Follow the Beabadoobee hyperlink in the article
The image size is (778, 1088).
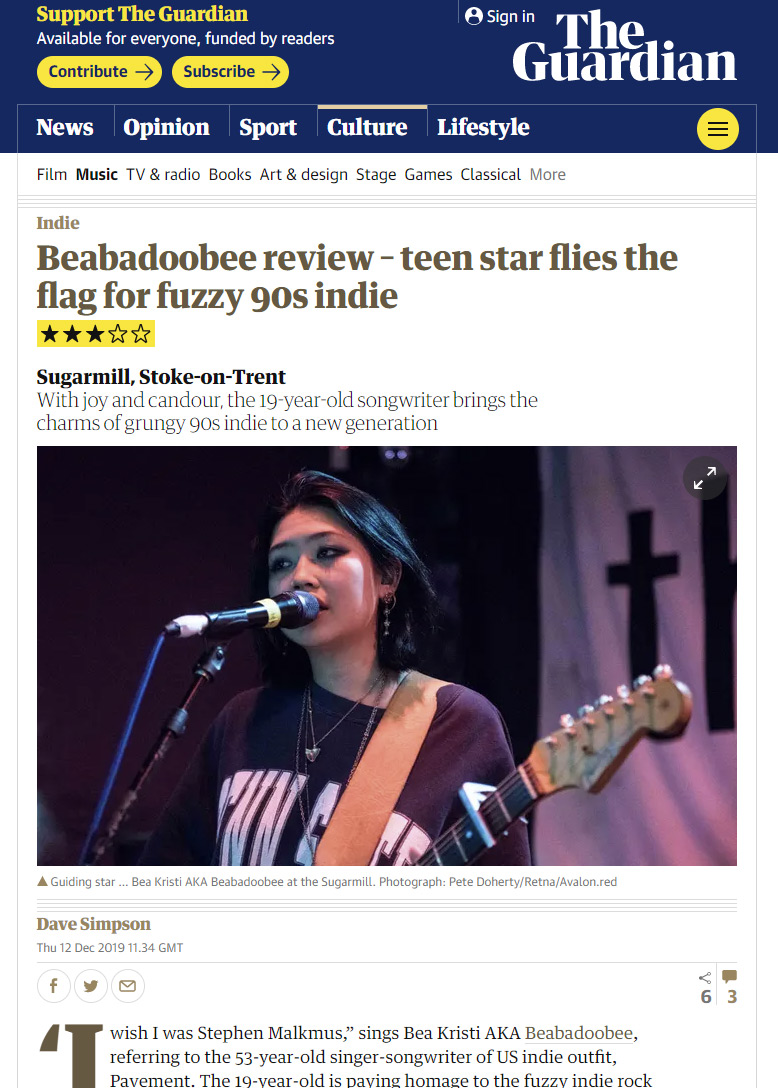579,1033
